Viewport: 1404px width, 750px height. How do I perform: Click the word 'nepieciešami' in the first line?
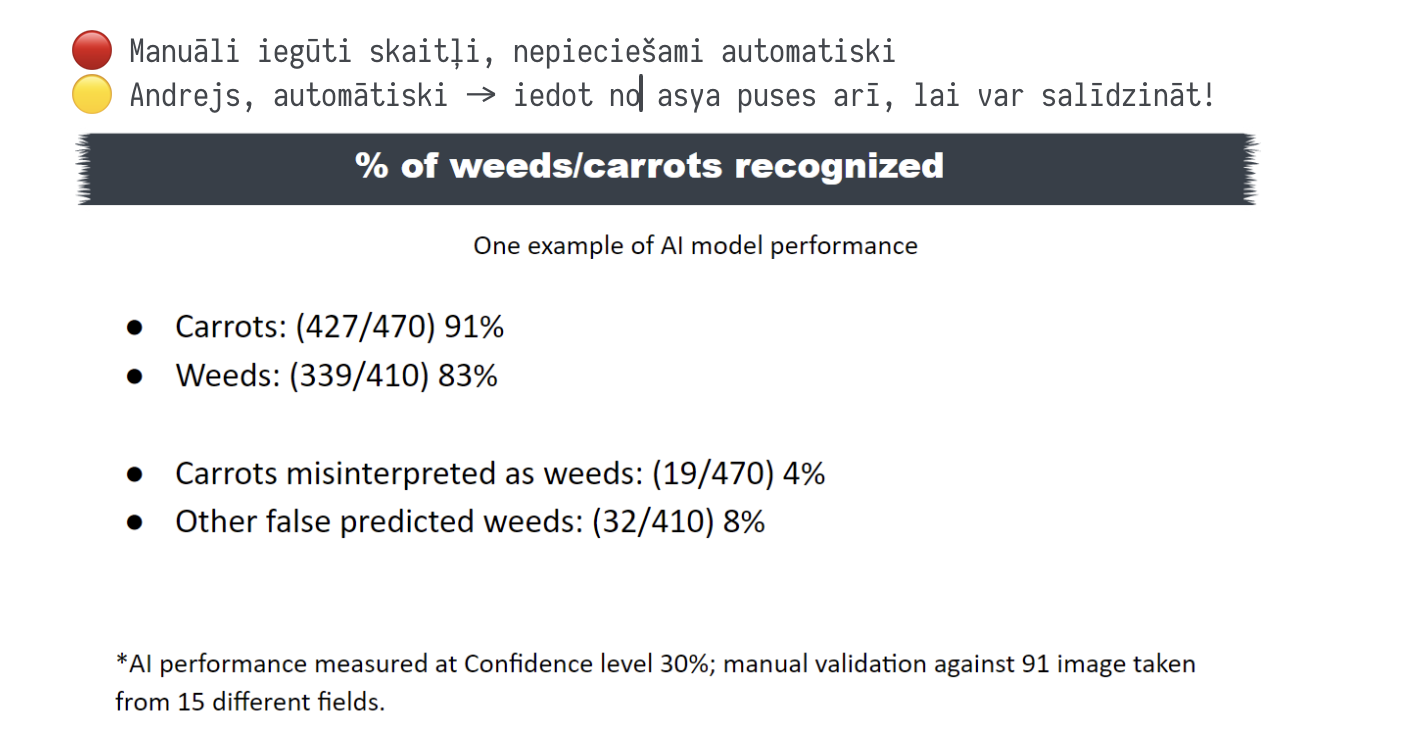click(x=608, y=51)
